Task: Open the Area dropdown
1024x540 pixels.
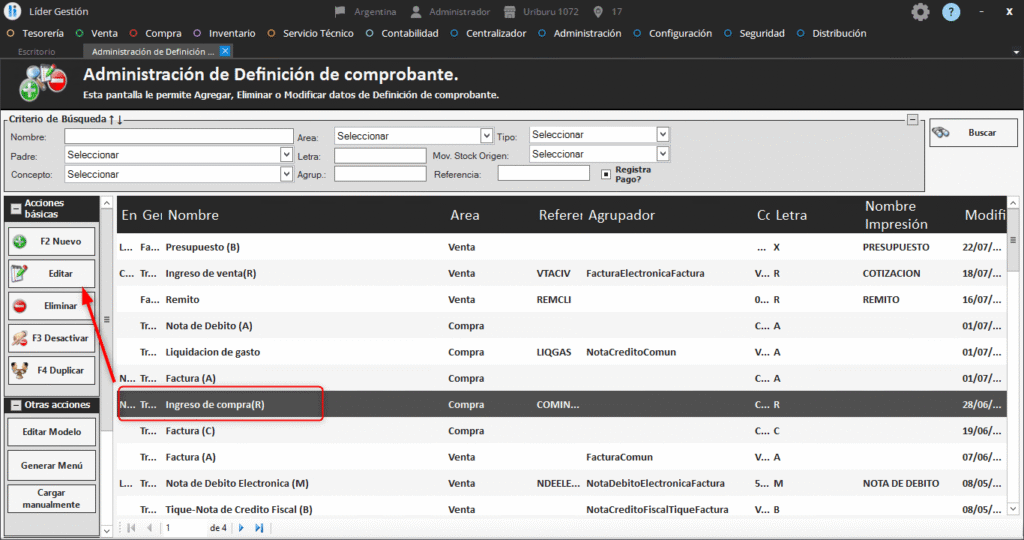Action: pyautogui.click(x=487, y=136)
